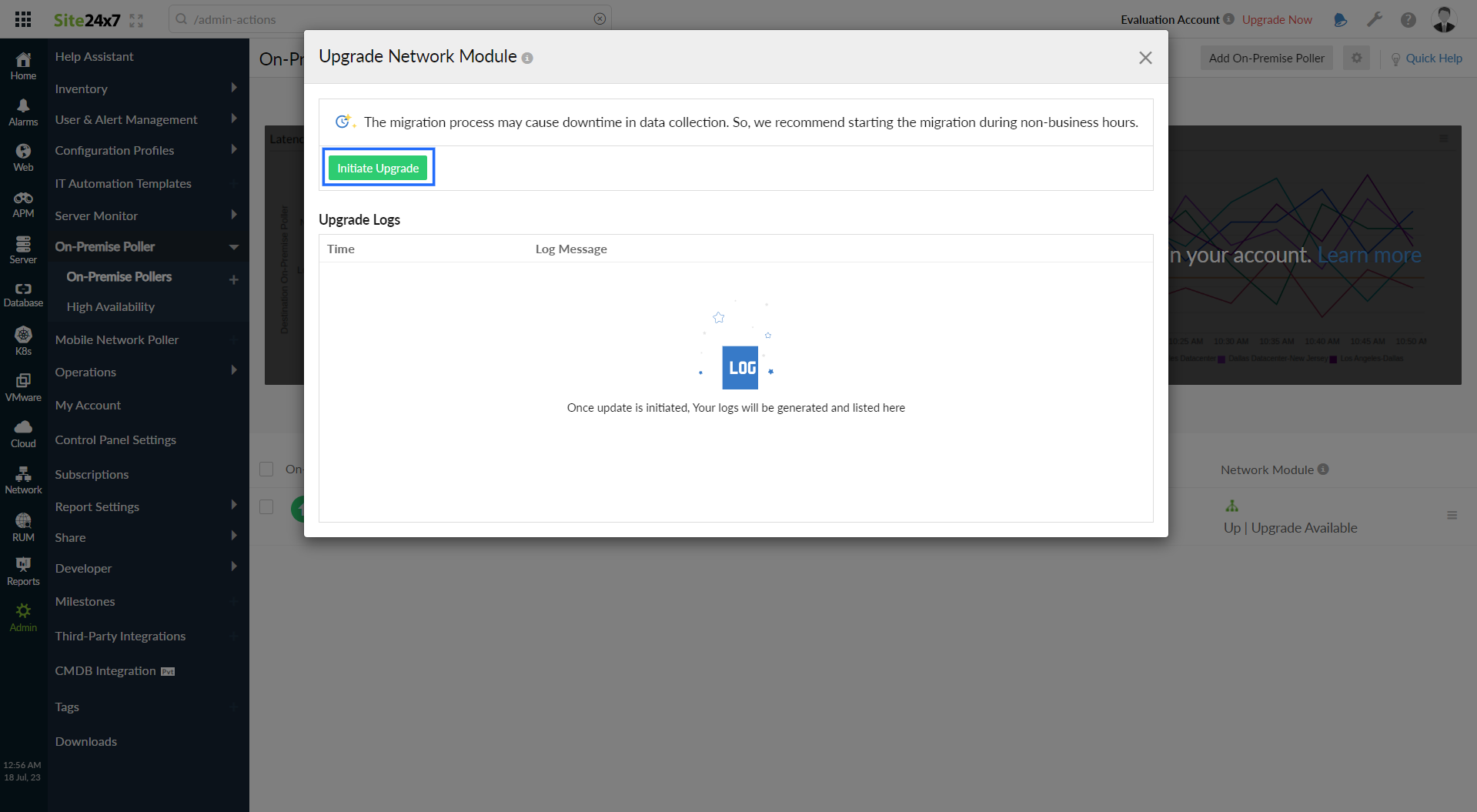Toggle the select-all pollers header checkbox

[266, 469]
